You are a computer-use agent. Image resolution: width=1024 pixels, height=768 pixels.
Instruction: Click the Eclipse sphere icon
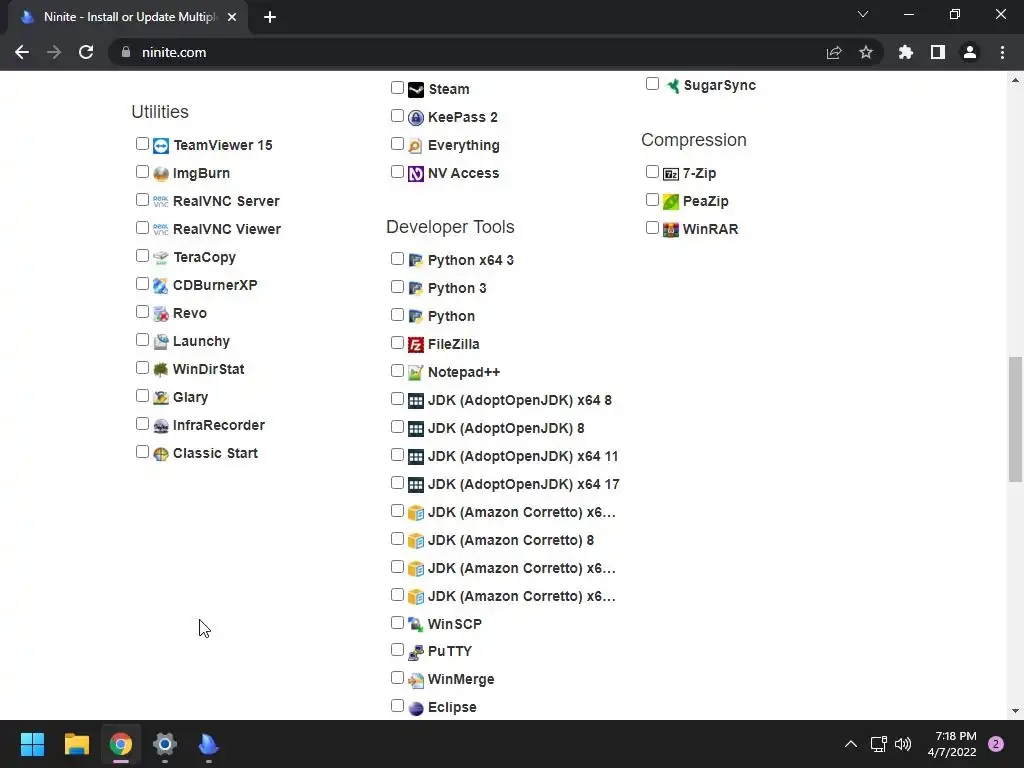tap(416, 708)
